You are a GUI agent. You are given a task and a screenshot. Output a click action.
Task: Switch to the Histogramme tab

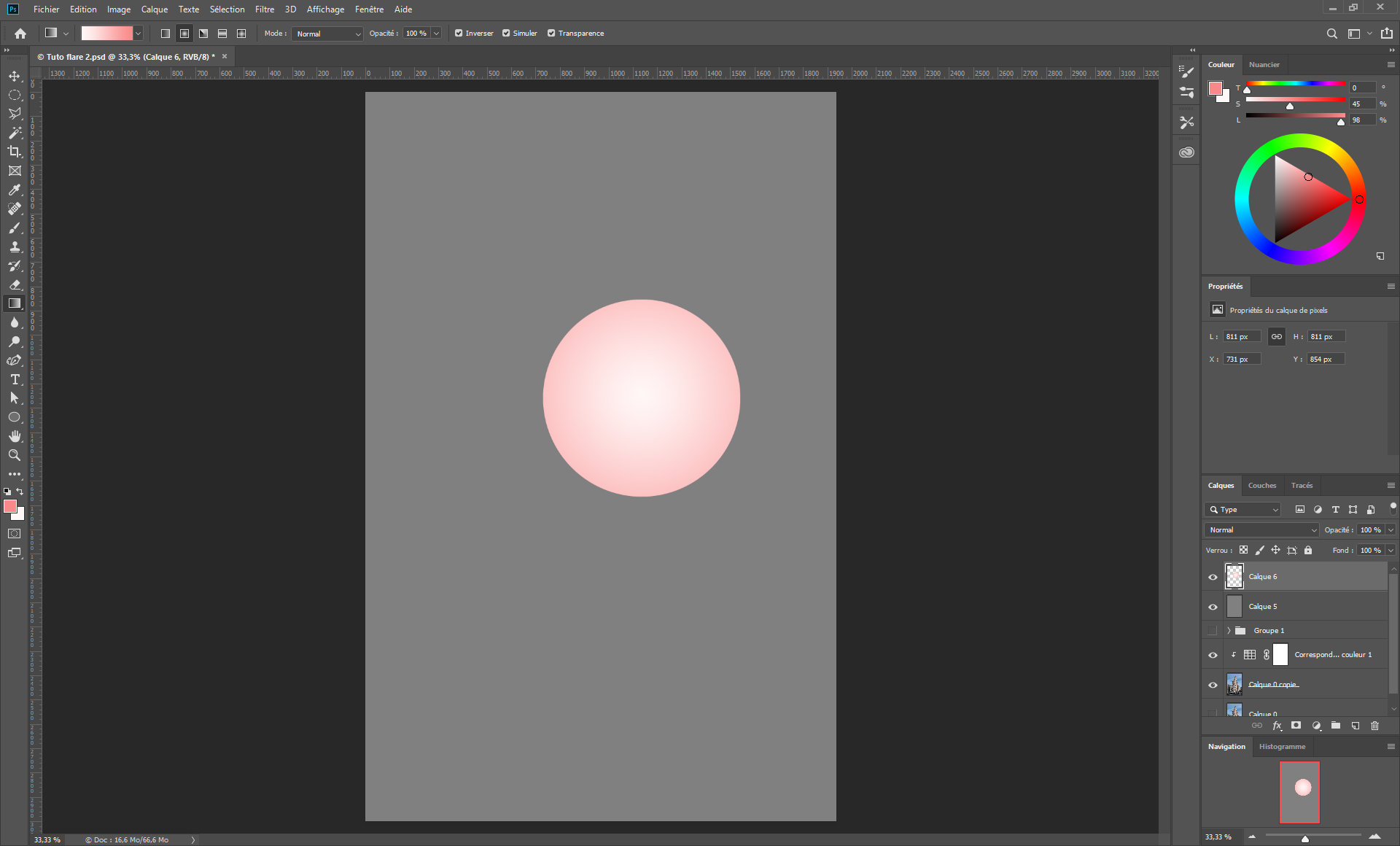coord(1282,747)
